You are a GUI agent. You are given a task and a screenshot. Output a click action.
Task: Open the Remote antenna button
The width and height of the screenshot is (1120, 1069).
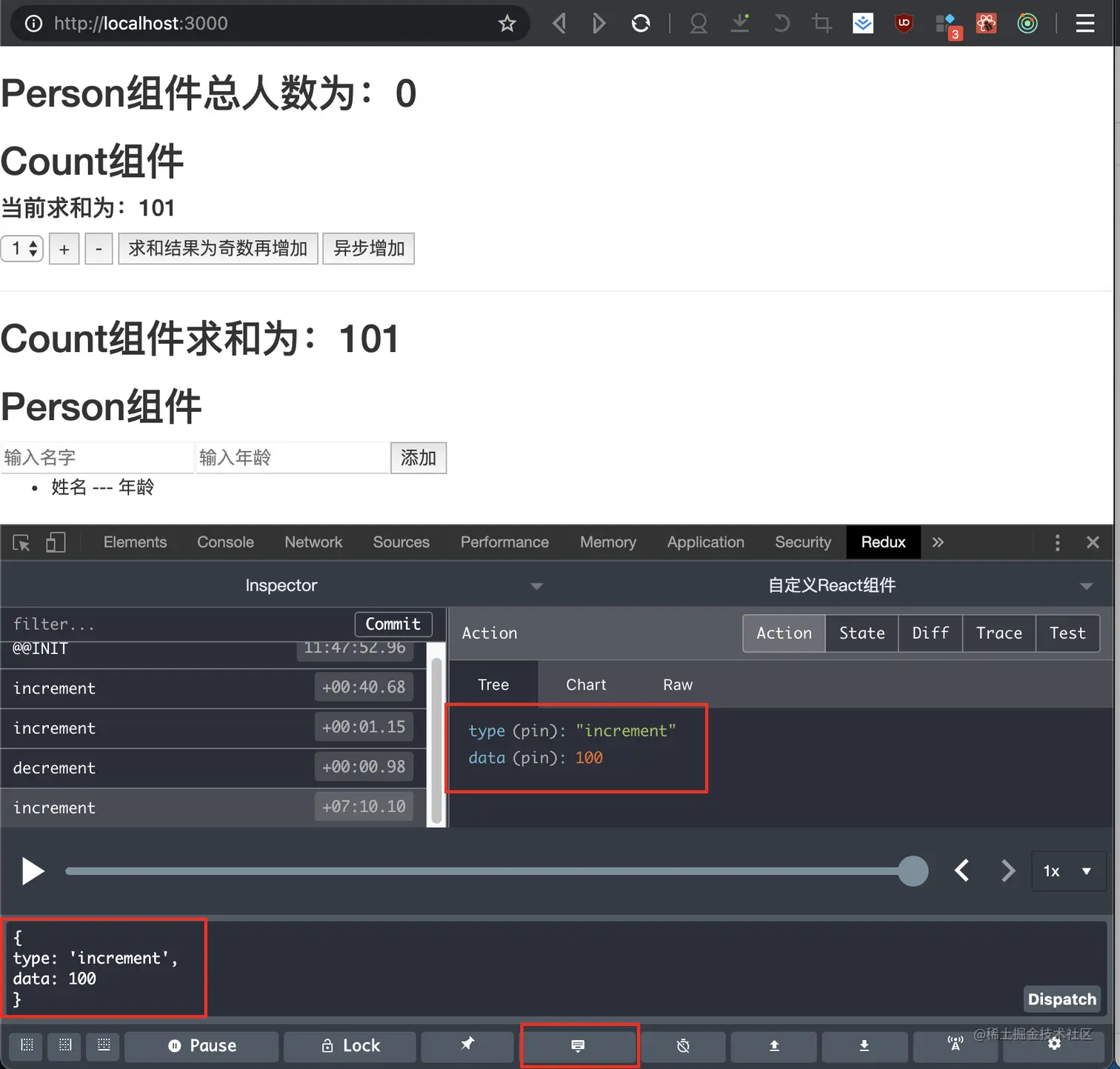956,1046
